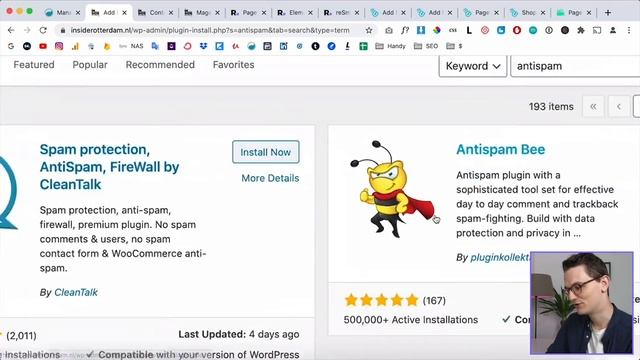This screenshot has height=360, width=640.
Task: Open the Handy bookmarks folder
Action: pyautogui.click(x=390, y=46)
